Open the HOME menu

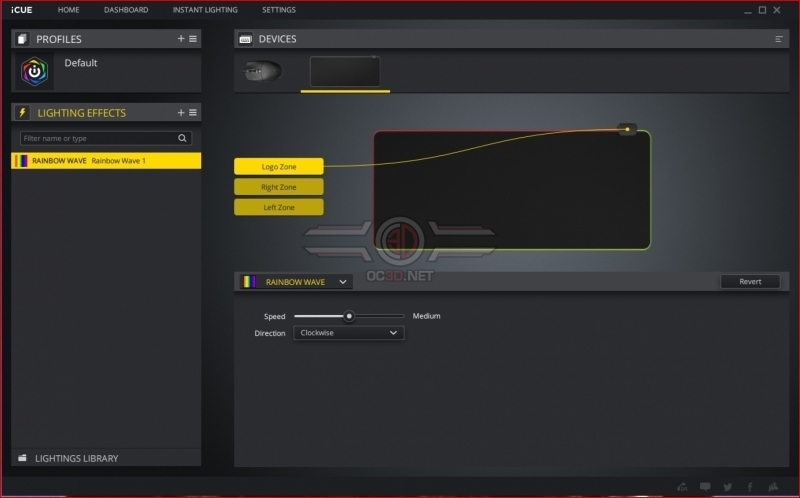tap(68, 10)
